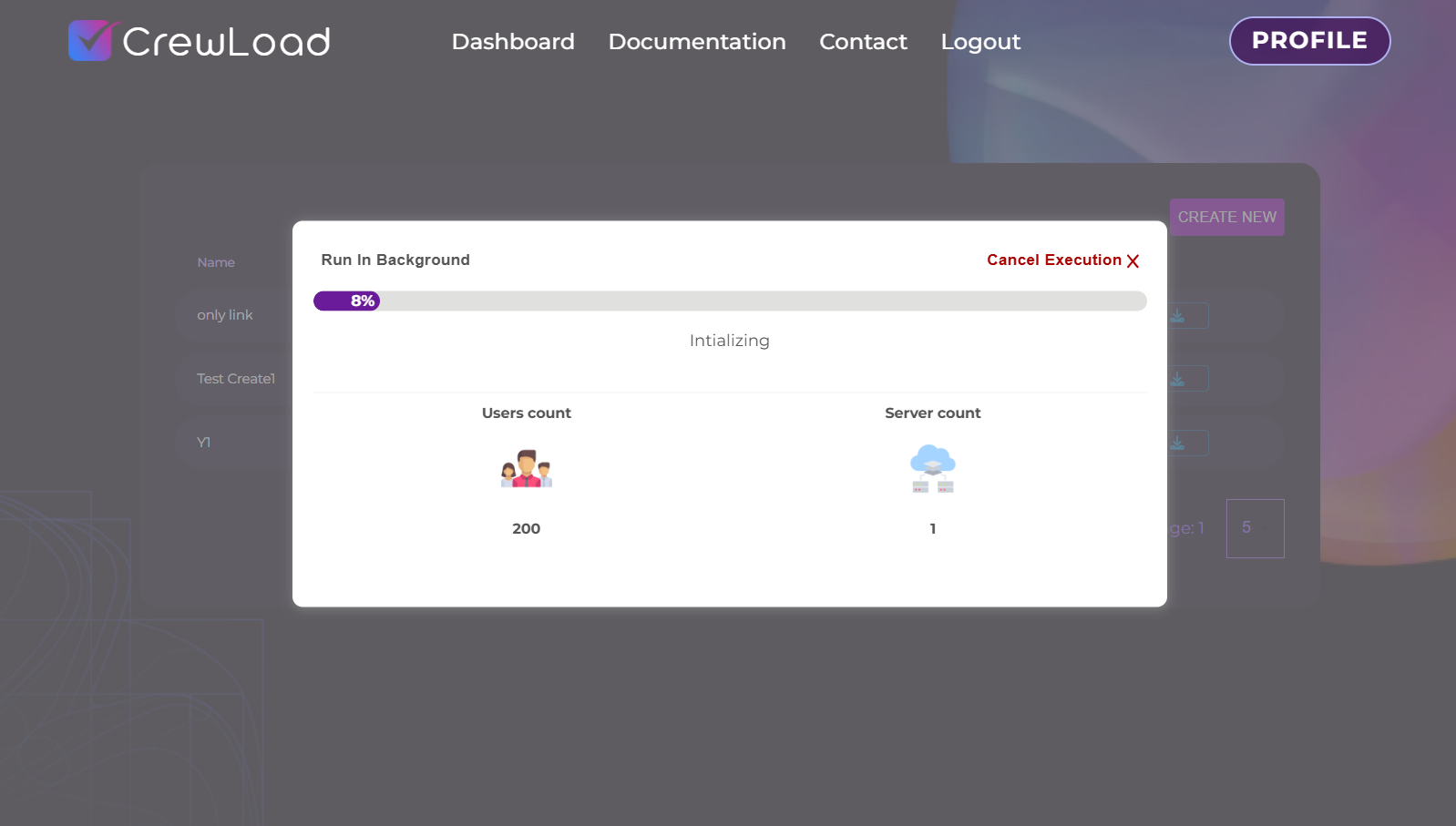Click the 8% progress bar fill
The image size is (1456, 826).
(x=346, y=301)
